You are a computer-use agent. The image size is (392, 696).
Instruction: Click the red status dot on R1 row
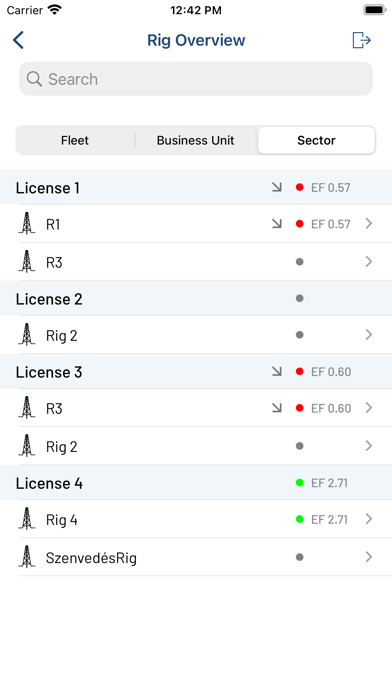point(300,224)
